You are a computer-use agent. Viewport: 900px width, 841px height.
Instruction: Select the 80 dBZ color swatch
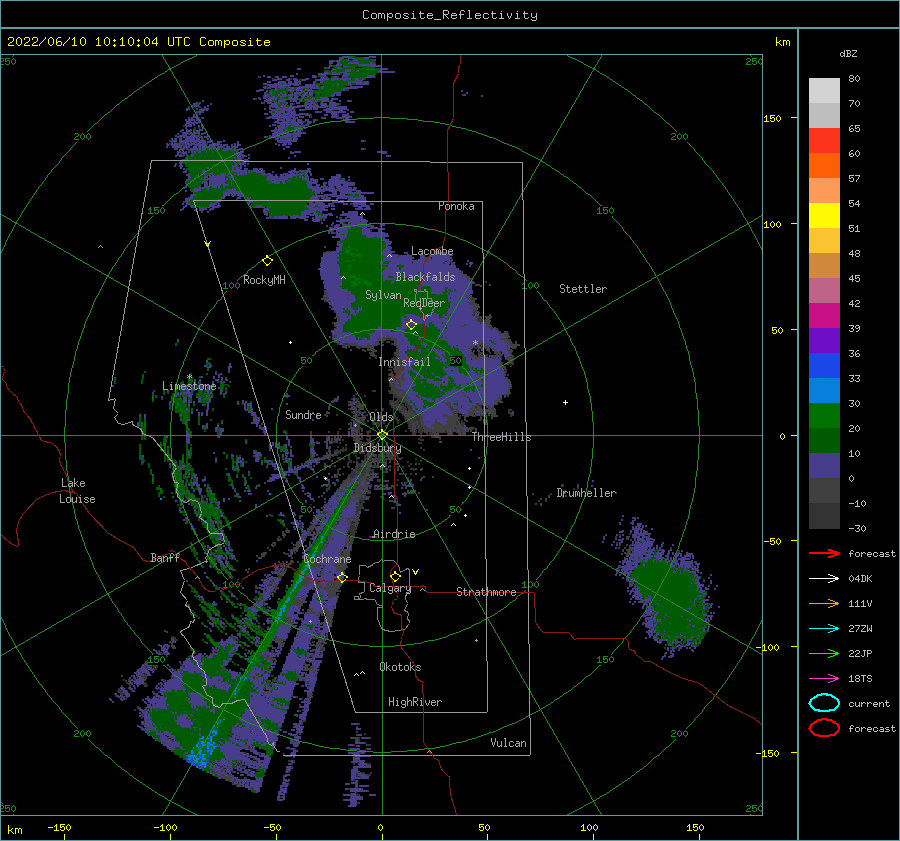pos(824,91)
